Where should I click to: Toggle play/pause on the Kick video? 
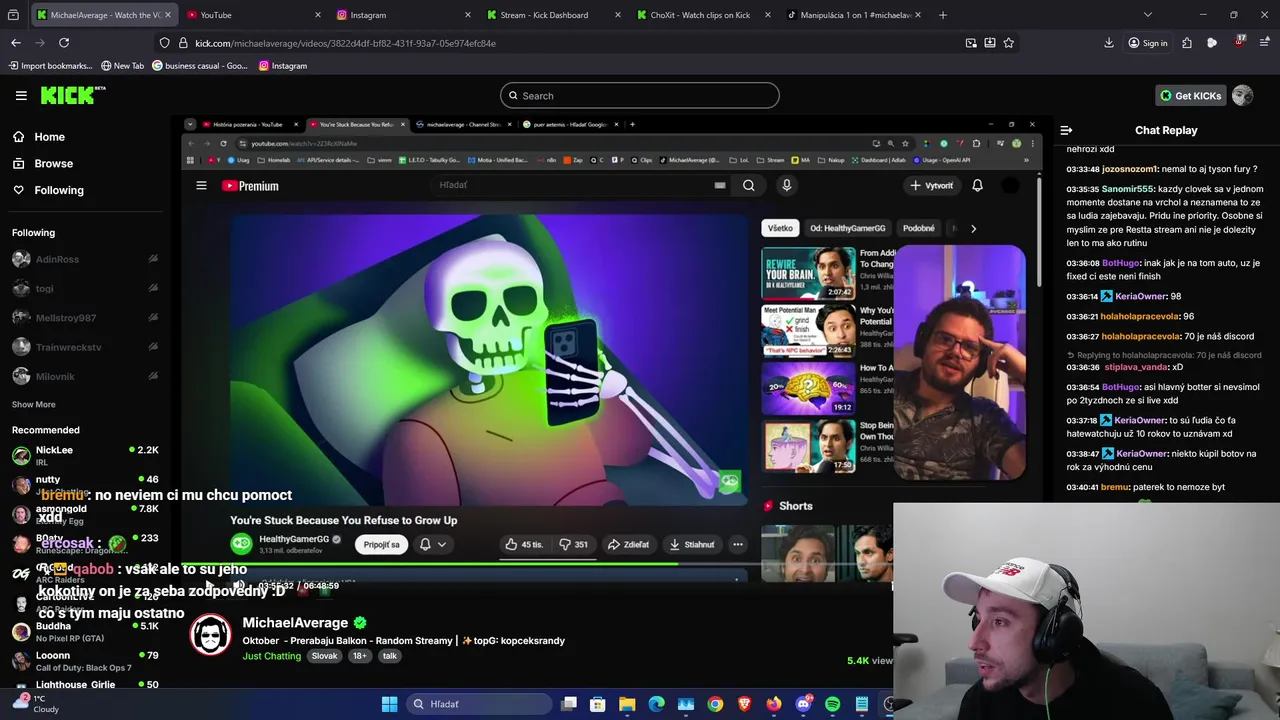209,585
